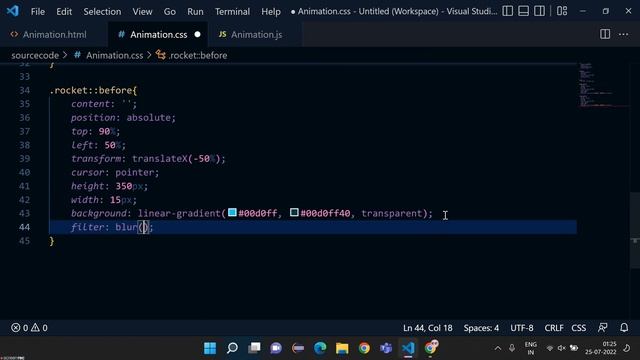Viewport: 640px width, 360px height.
Task: Change encoding via UTF-8 status item
Action: coord(522,328)
